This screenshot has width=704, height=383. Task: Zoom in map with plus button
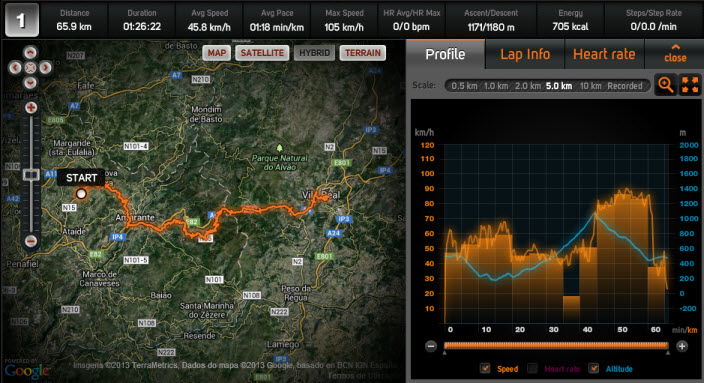[x=31, y=107]
